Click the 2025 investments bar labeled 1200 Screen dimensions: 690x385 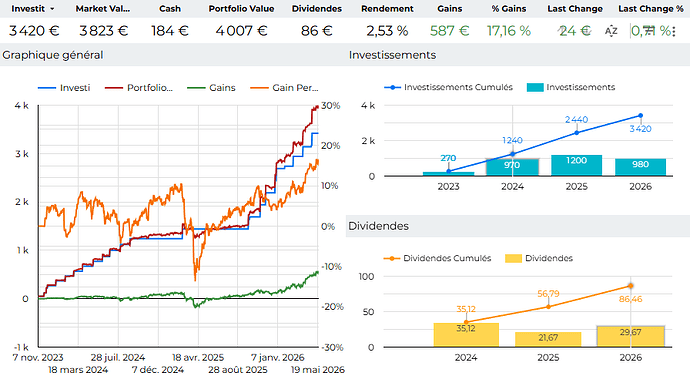point(576,165)
